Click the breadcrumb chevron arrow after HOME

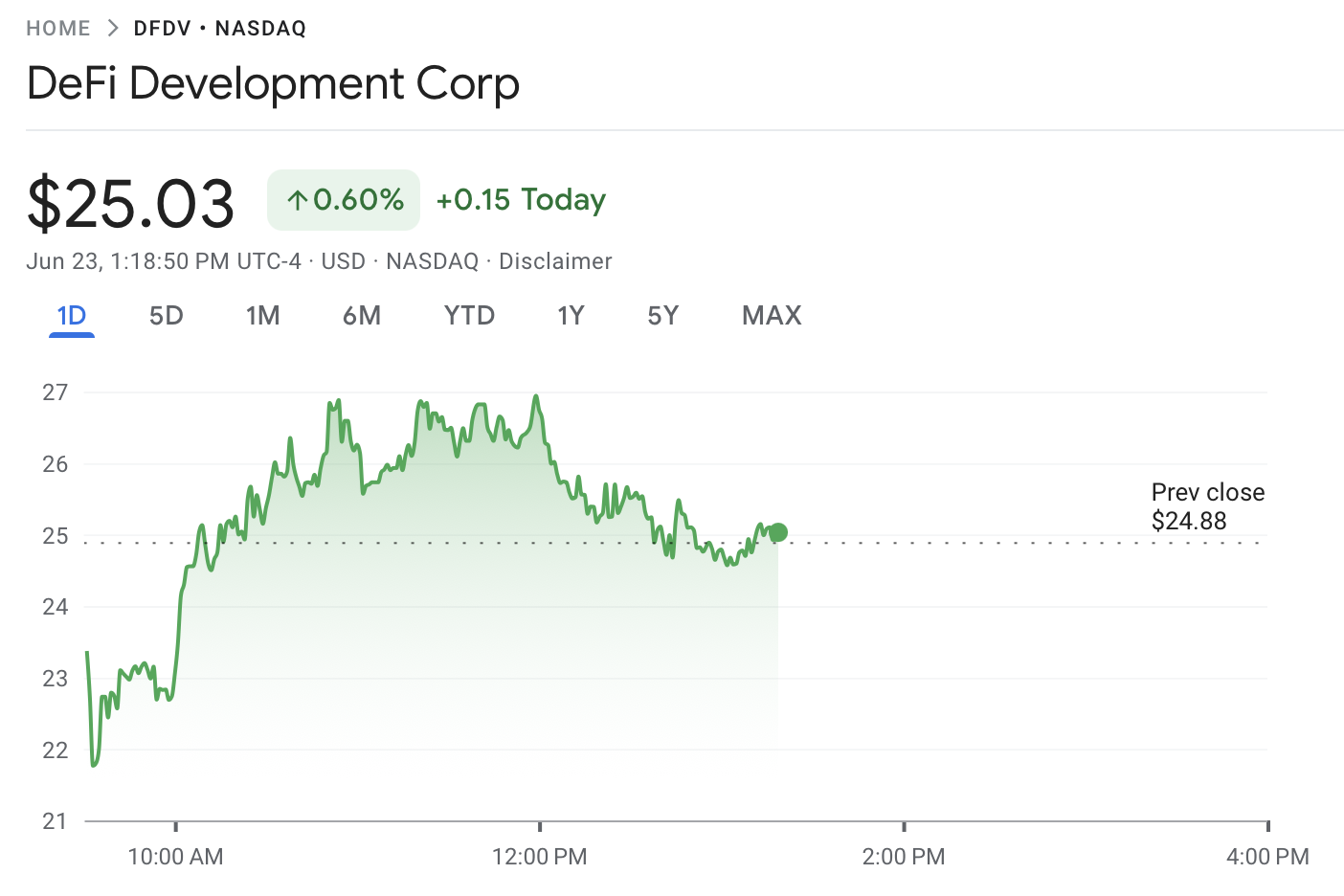coord(113,29)
